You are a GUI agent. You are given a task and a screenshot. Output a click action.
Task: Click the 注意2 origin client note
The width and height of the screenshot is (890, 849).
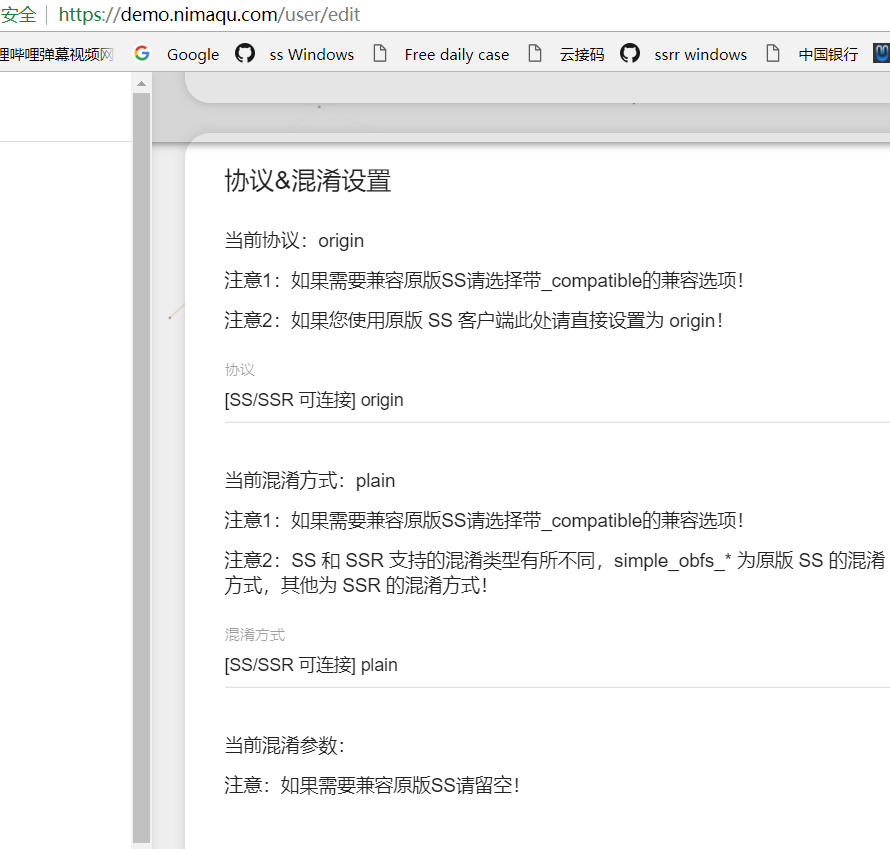click(x=474, y=321)
